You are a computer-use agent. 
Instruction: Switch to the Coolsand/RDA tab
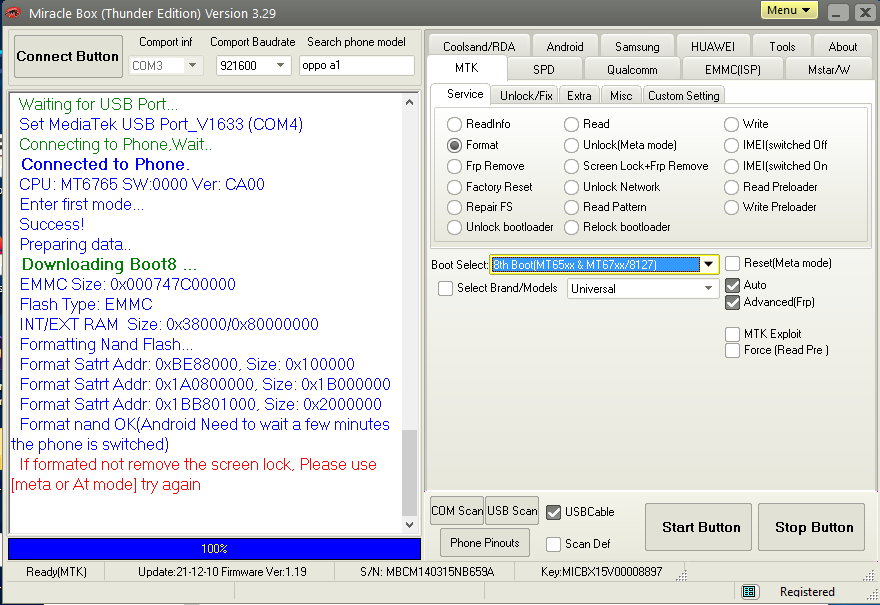(479, 47)
